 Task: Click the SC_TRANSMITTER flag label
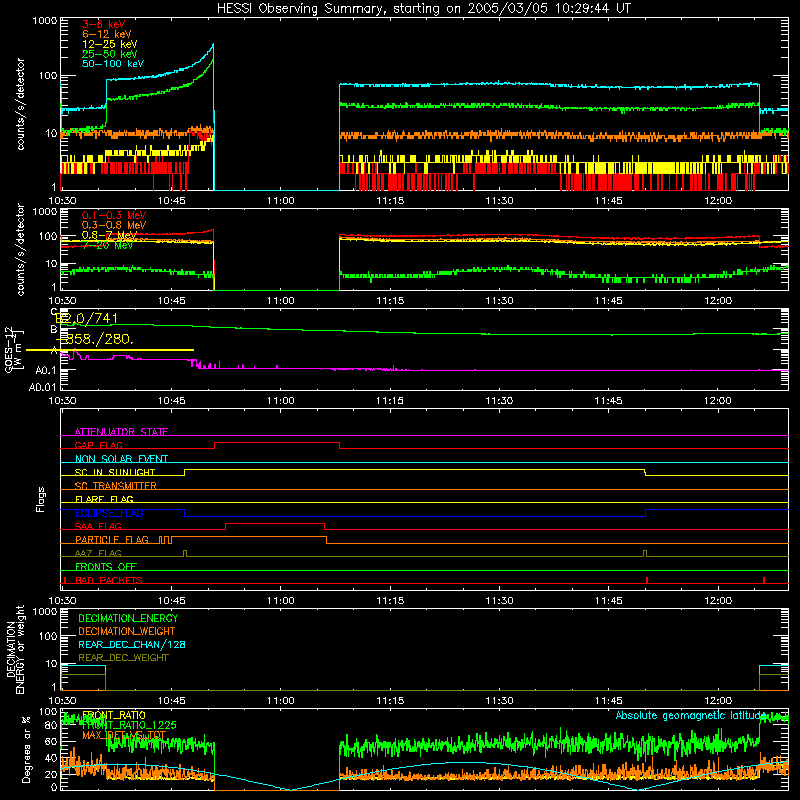click(115, 486)
